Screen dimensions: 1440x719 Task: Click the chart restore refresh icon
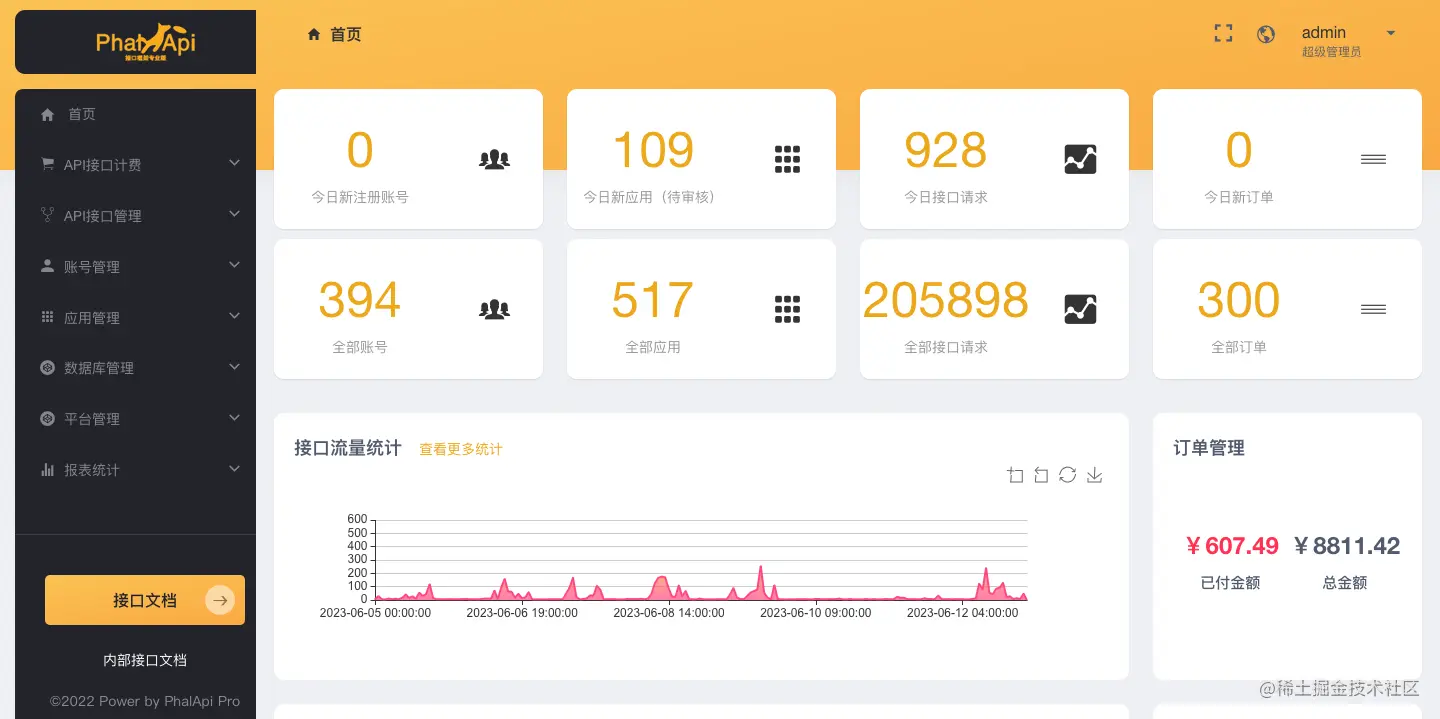coord(1068,475)
